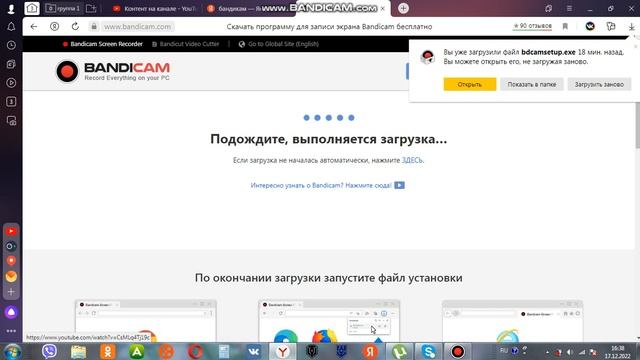Open the feedback/extensions icon beside VK
The height and width of the screenshot is (360, 640).
click(611, 27)
